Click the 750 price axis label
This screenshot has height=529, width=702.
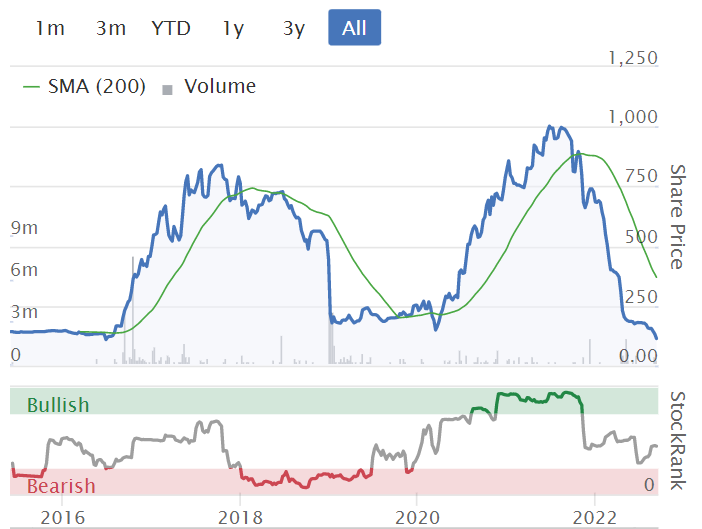(x=641, y=176)
